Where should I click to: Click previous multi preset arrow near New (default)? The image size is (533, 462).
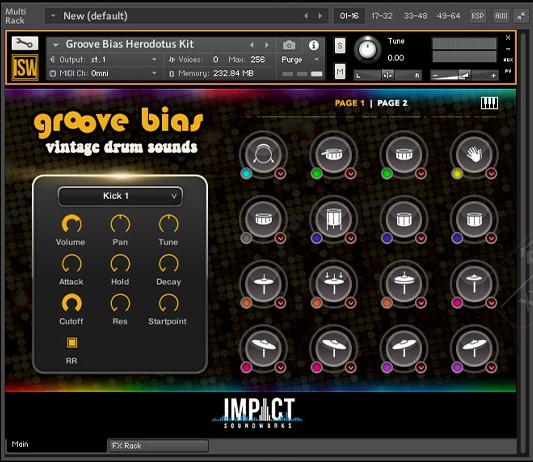coord(306,16)
